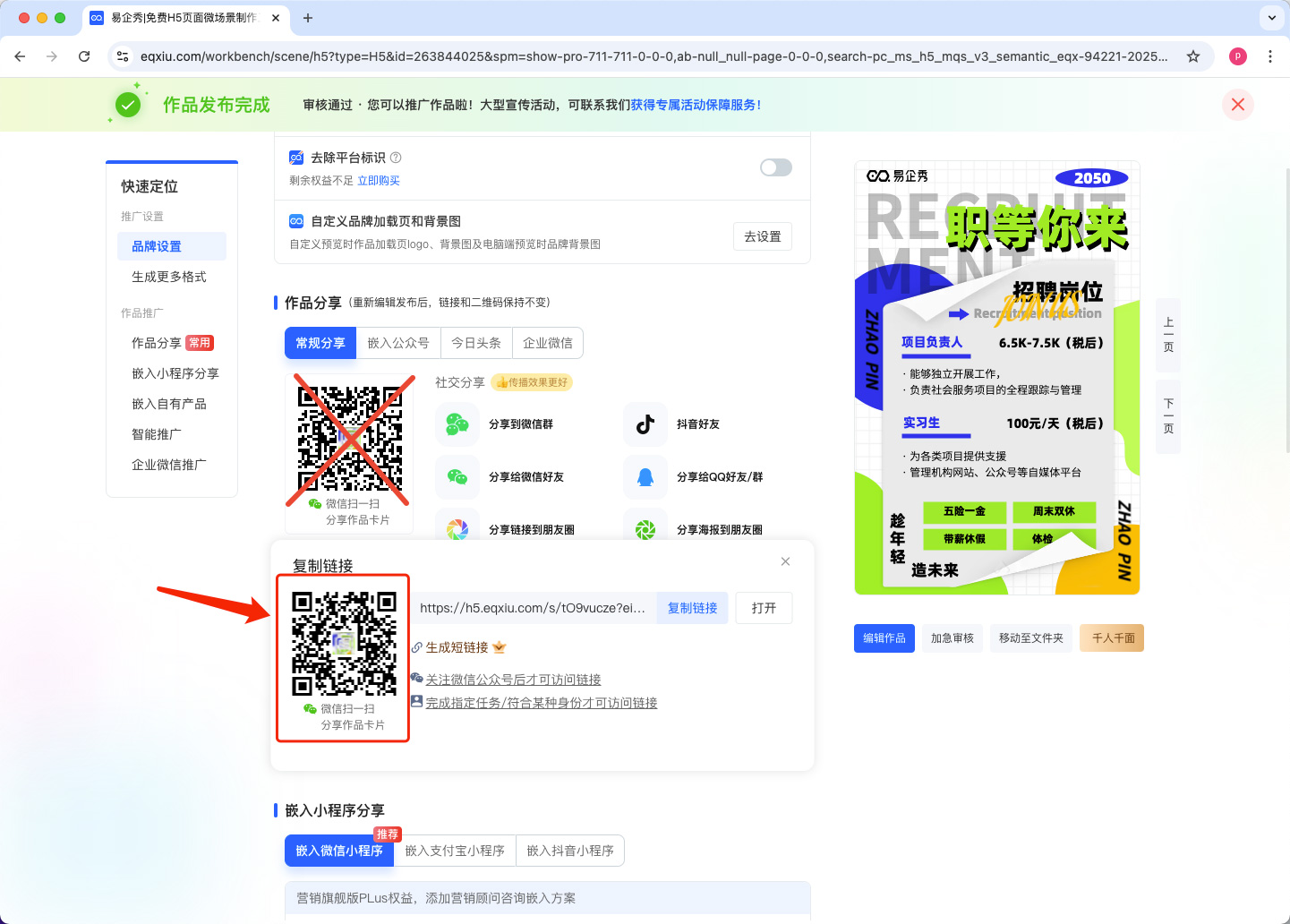Click the 编辑作品 button
Screen dimensions: 1290x924
[x=884, y=638]
